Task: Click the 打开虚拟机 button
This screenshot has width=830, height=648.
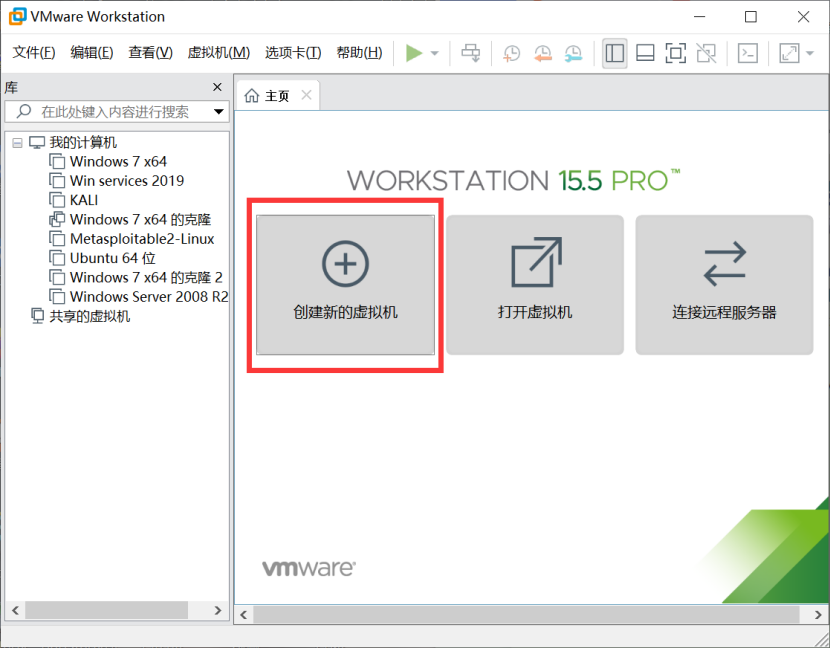Action: tap(535, 285)
